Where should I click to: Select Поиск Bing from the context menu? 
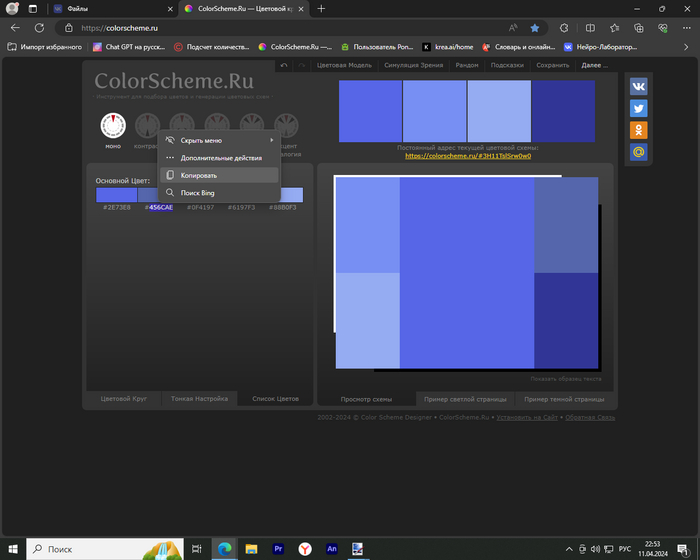(x=198, y=192)
